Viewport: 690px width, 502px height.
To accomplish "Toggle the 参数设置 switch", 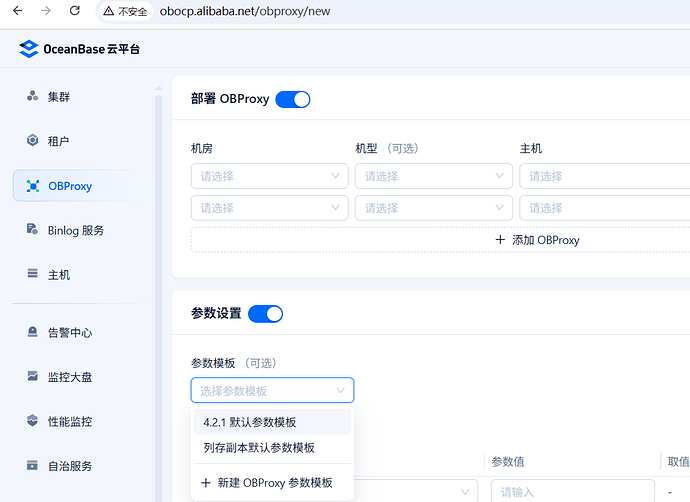I will tap(265, 314).
